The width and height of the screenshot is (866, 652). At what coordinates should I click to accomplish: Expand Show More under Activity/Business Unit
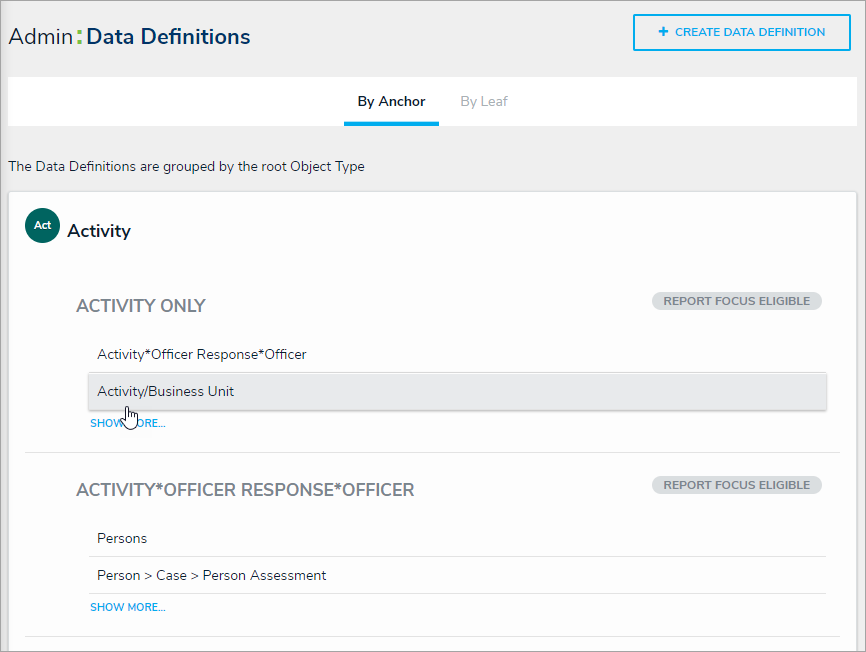[128, 423]
